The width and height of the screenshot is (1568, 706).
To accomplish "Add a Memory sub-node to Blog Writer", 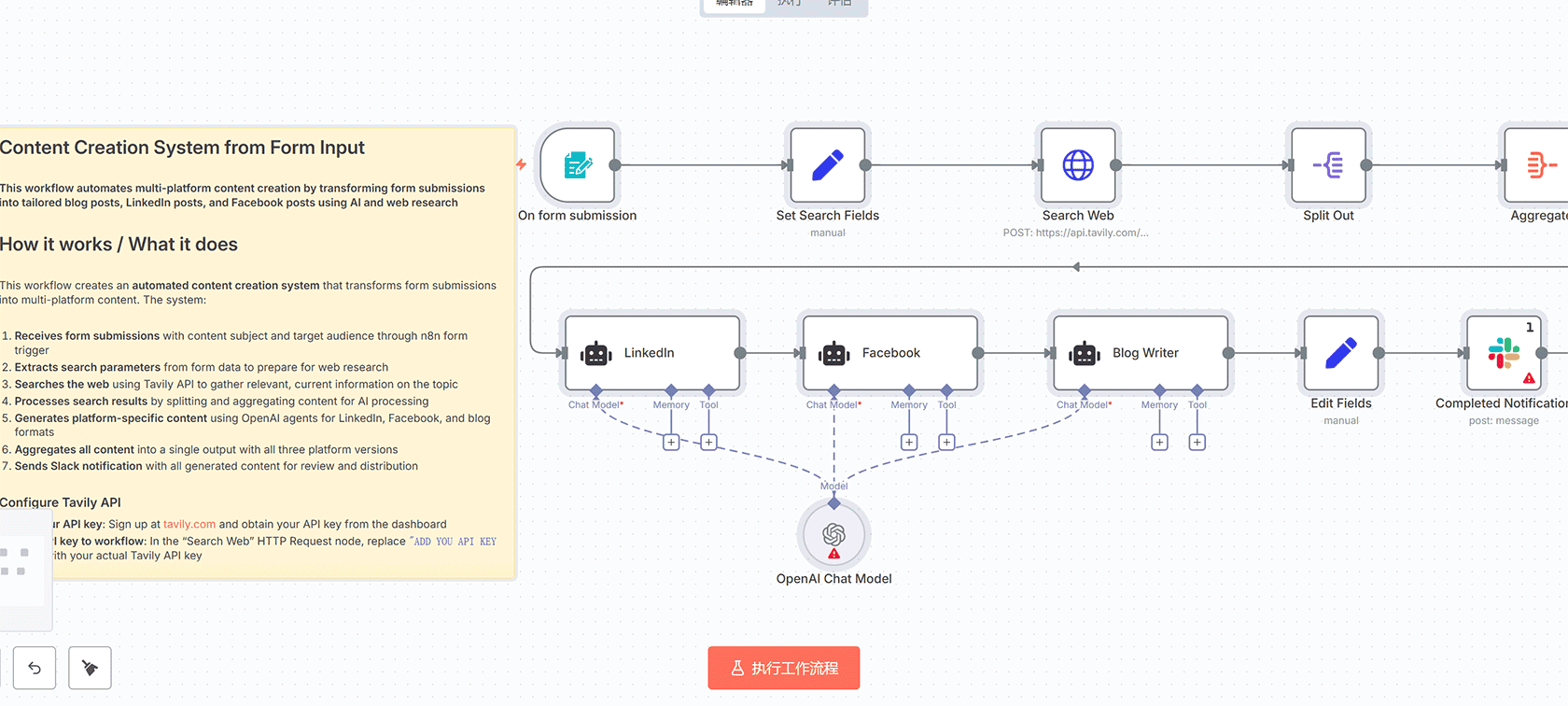I will click(1159, 443).
